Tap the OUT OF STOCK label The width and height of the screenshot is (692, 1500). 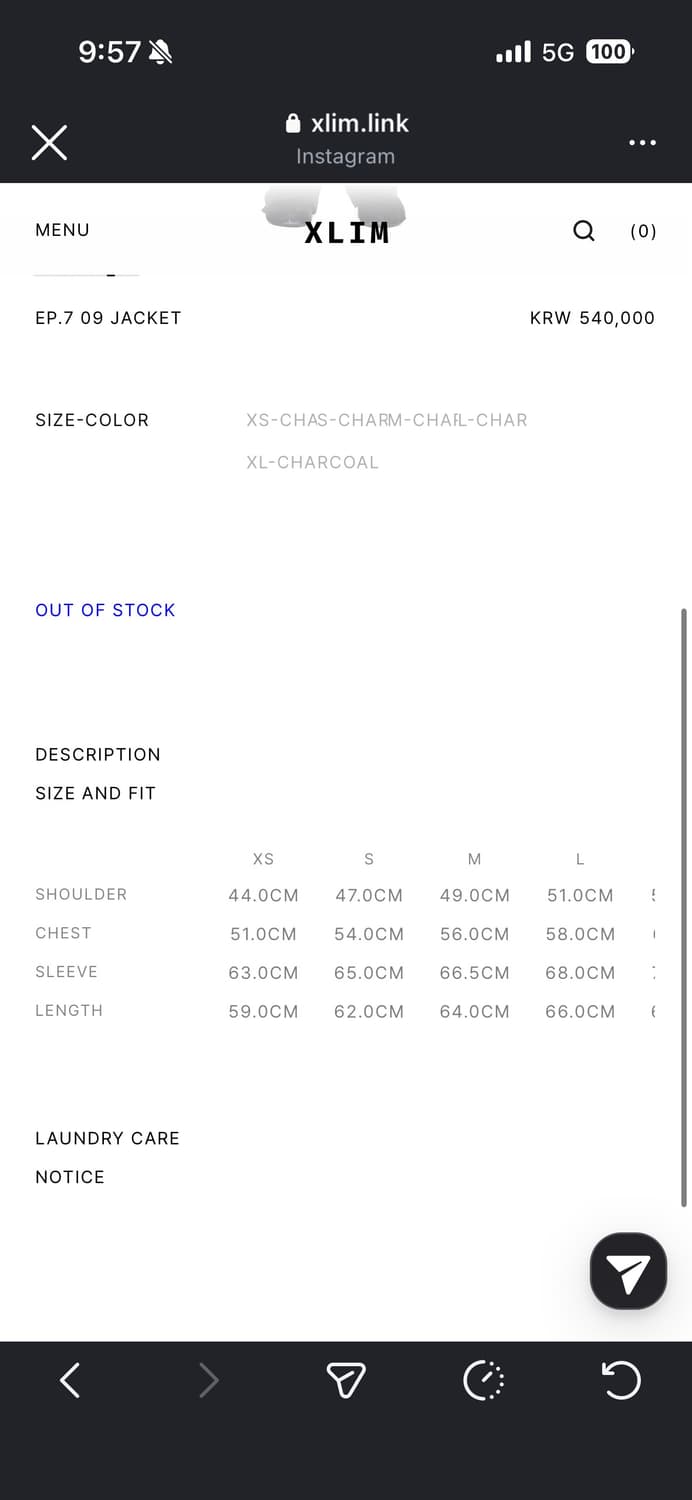coord(105,610)
